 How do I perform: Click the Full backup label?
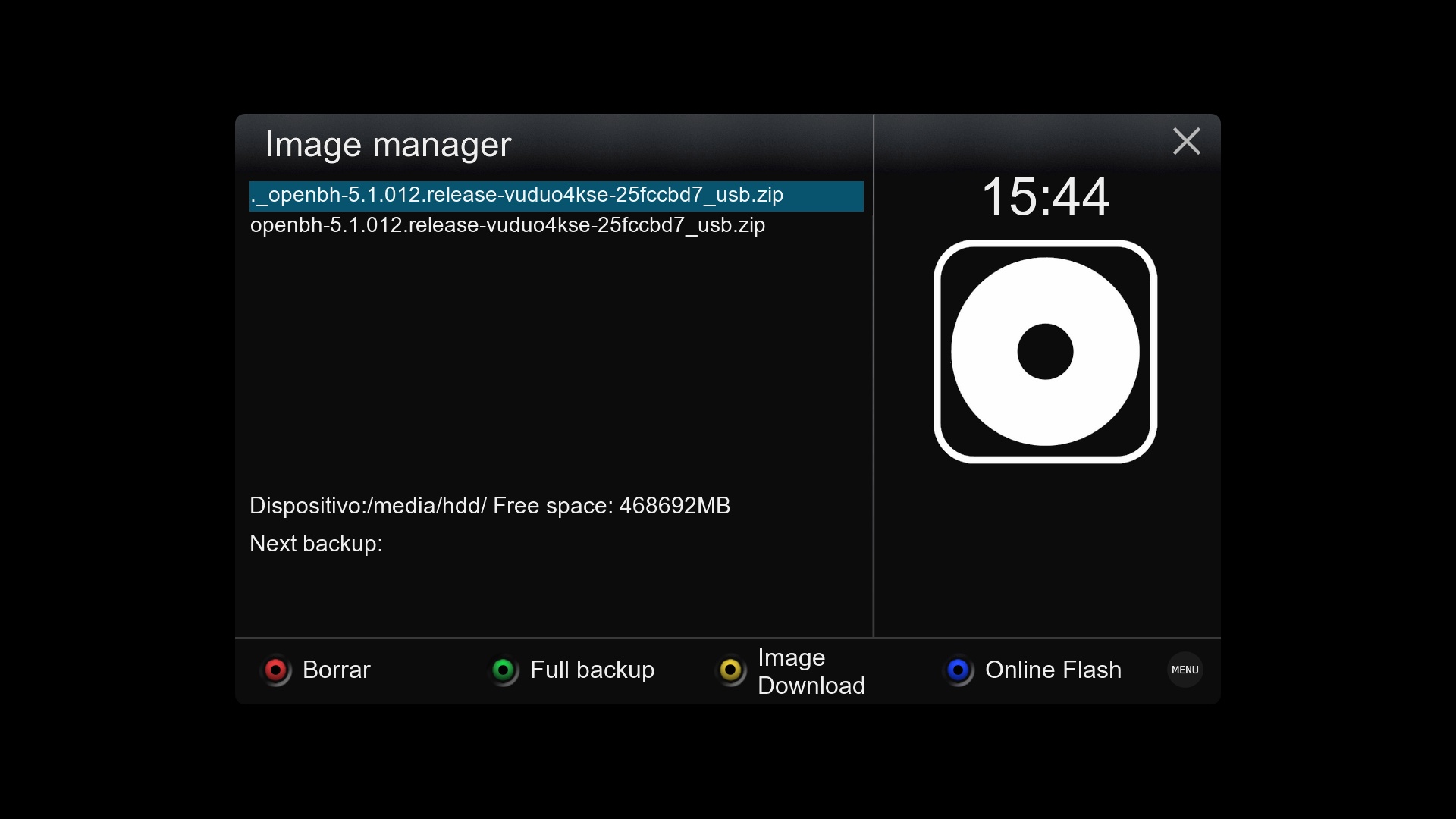point(591,670)
